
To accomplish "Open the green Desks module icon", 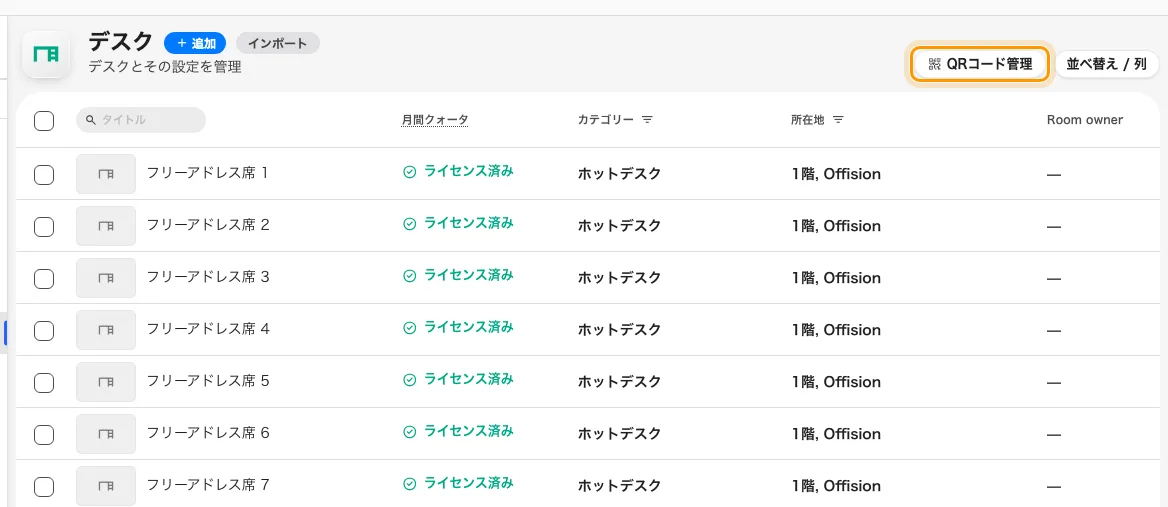I will [x=47, y=54].
